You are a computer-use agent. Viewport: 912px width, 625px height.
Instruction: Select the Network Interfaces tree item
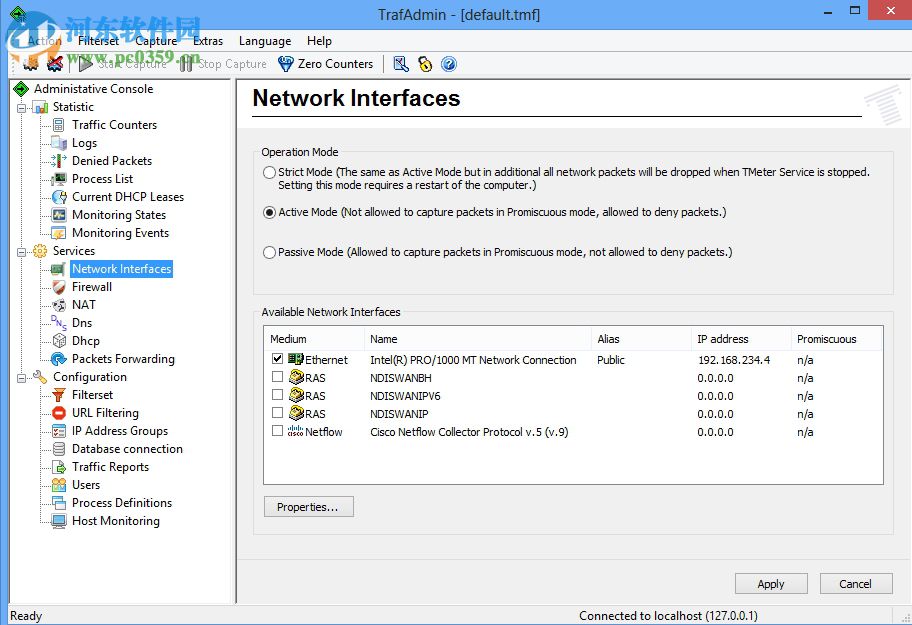(x=122, y=269)
